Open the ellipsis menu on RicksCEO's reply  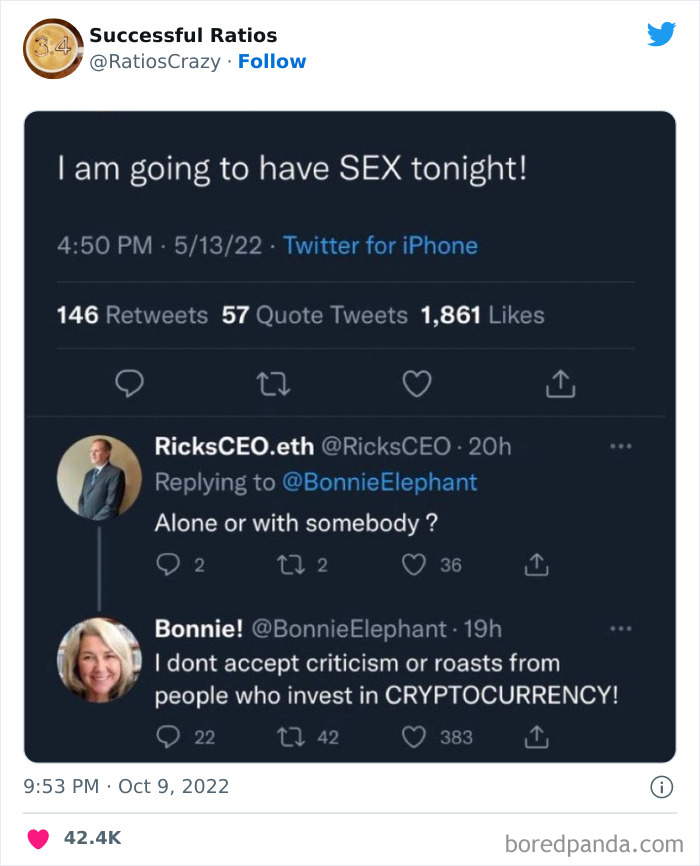tap(621, 447)
